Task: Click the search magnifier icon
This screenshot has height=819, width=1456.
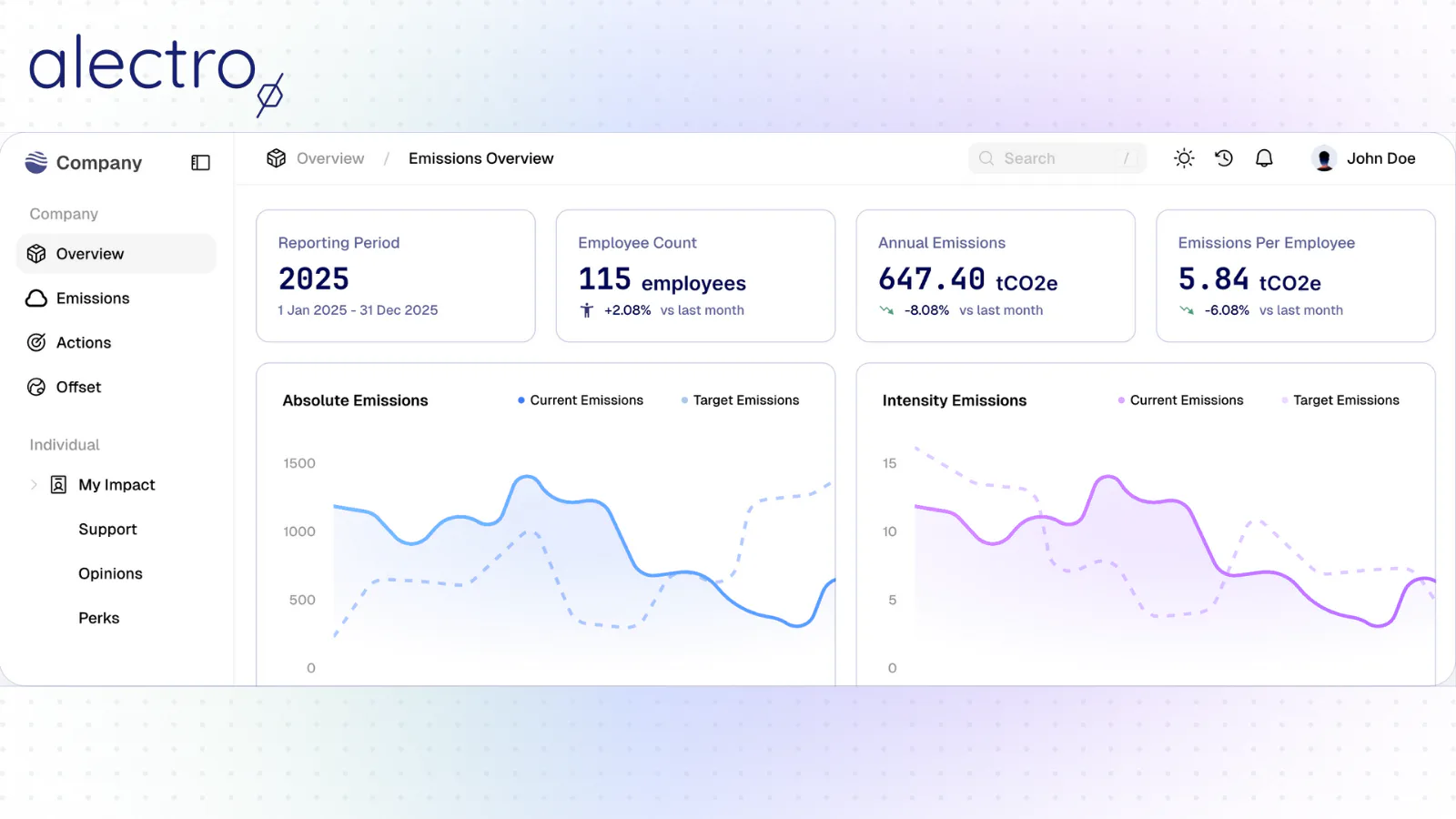Action: click(986, 158)
